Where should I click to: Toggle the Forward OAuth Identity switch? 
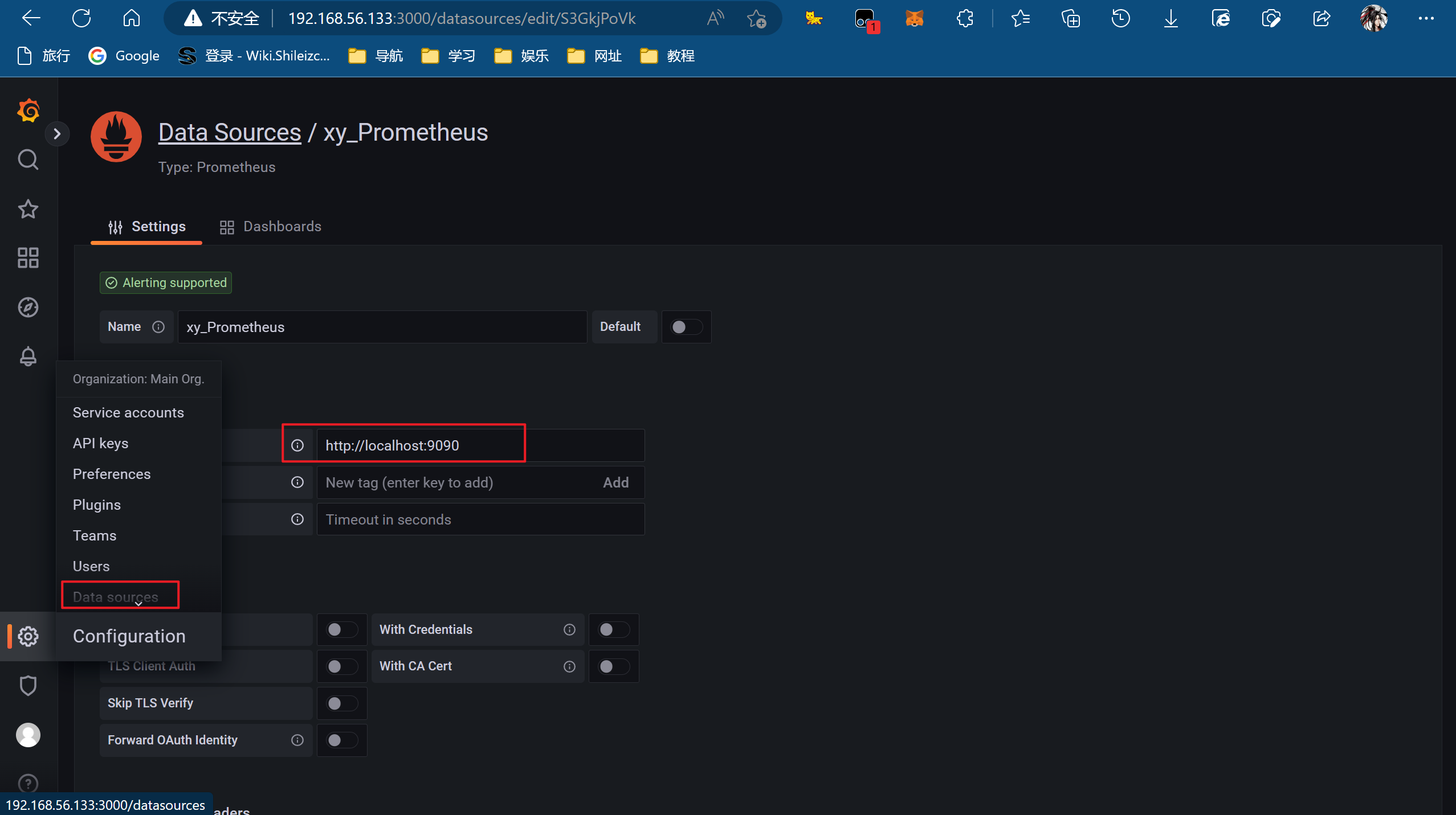[x=342, y=740]
